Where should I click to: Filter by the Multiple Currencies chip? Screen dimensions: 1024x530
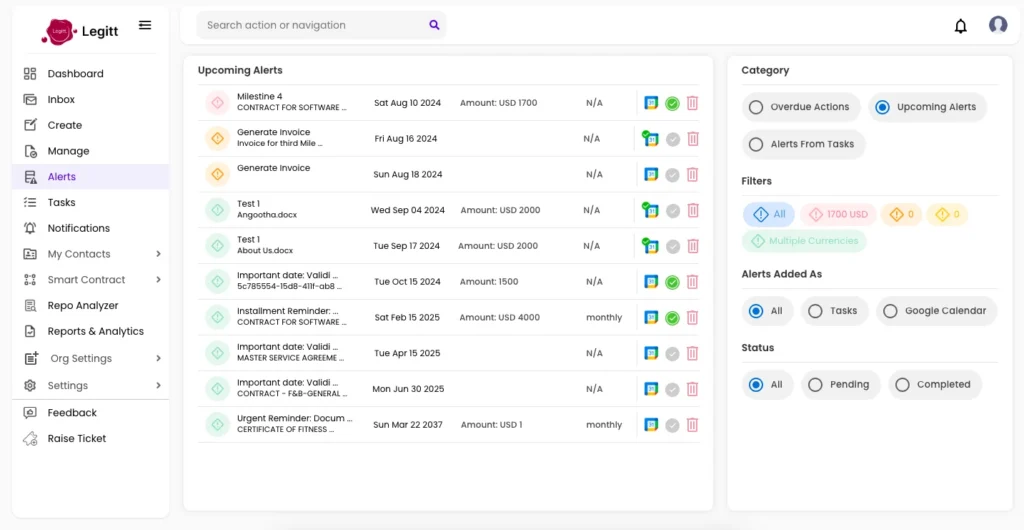[x=805, y=241]
